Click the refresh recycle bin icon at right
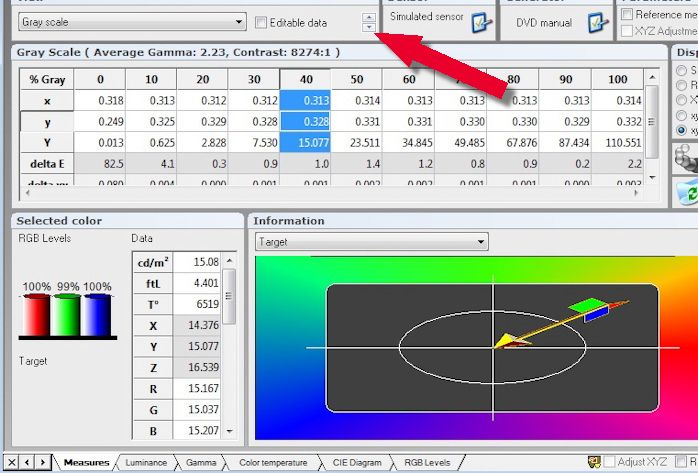Screen dimensions: 698x473 pos(687,193)
